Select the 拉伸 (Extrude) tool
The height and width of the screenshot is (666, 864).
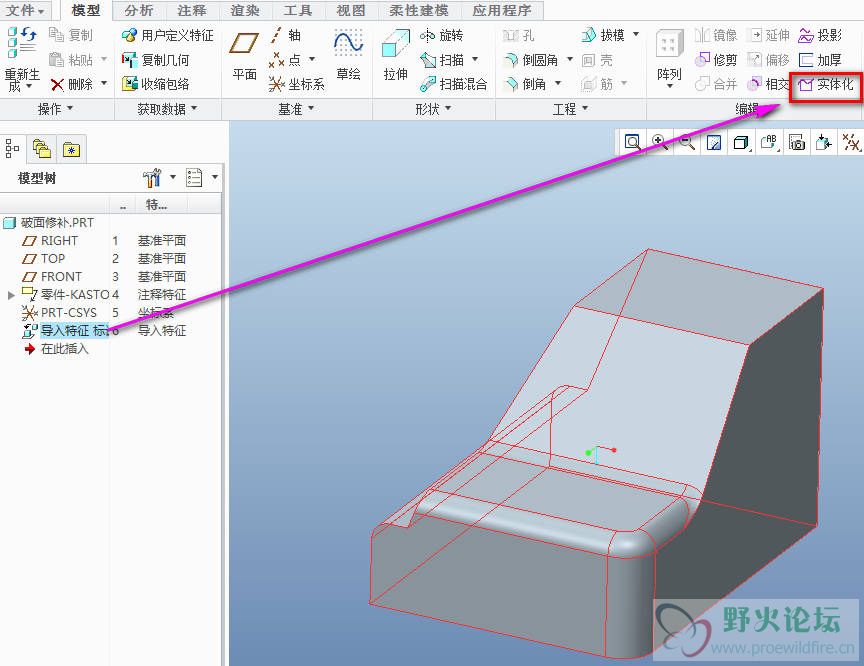(x=396, y=56)
